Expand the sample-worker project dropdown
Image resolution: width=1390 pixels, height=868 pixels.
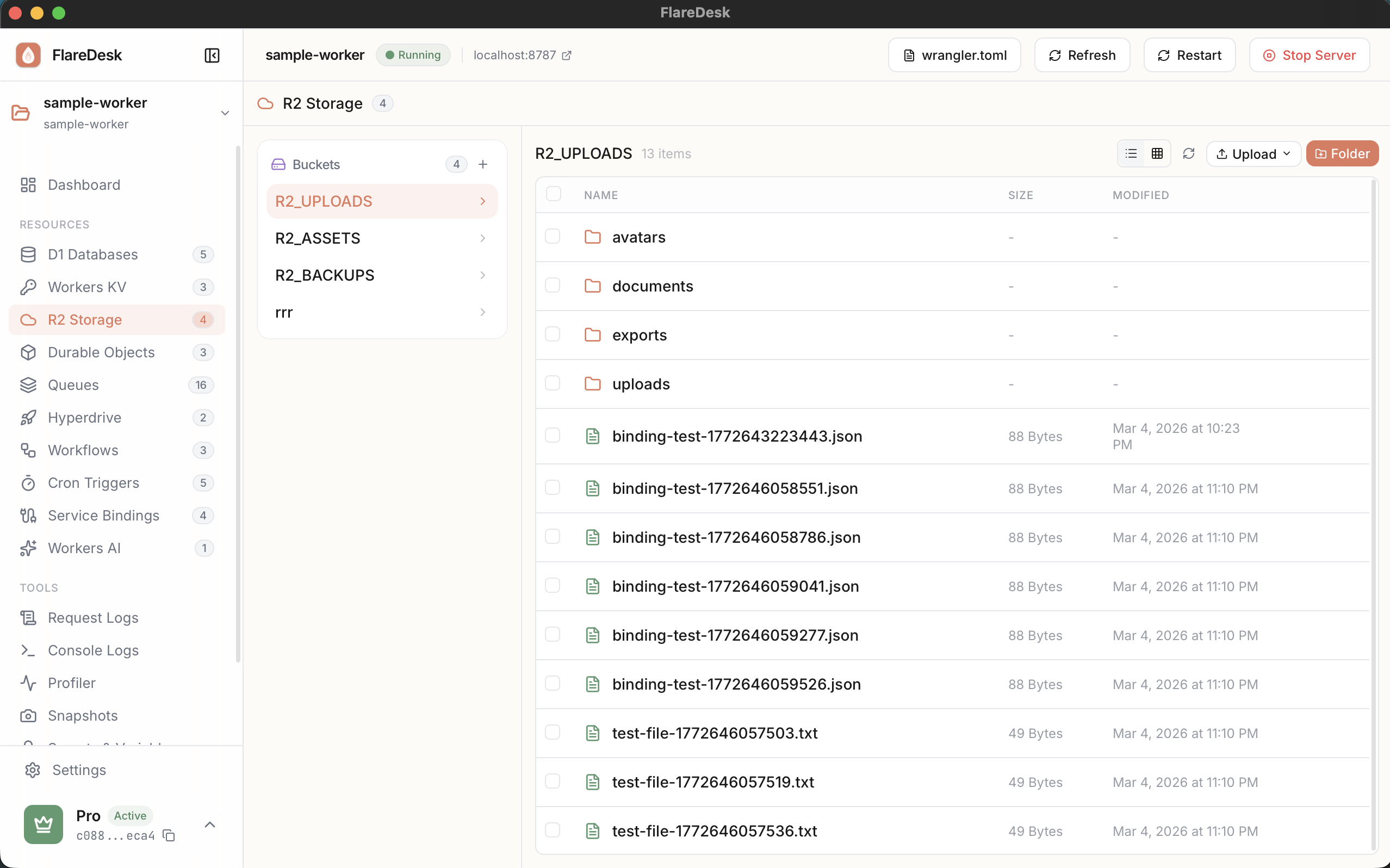[225, 113]
